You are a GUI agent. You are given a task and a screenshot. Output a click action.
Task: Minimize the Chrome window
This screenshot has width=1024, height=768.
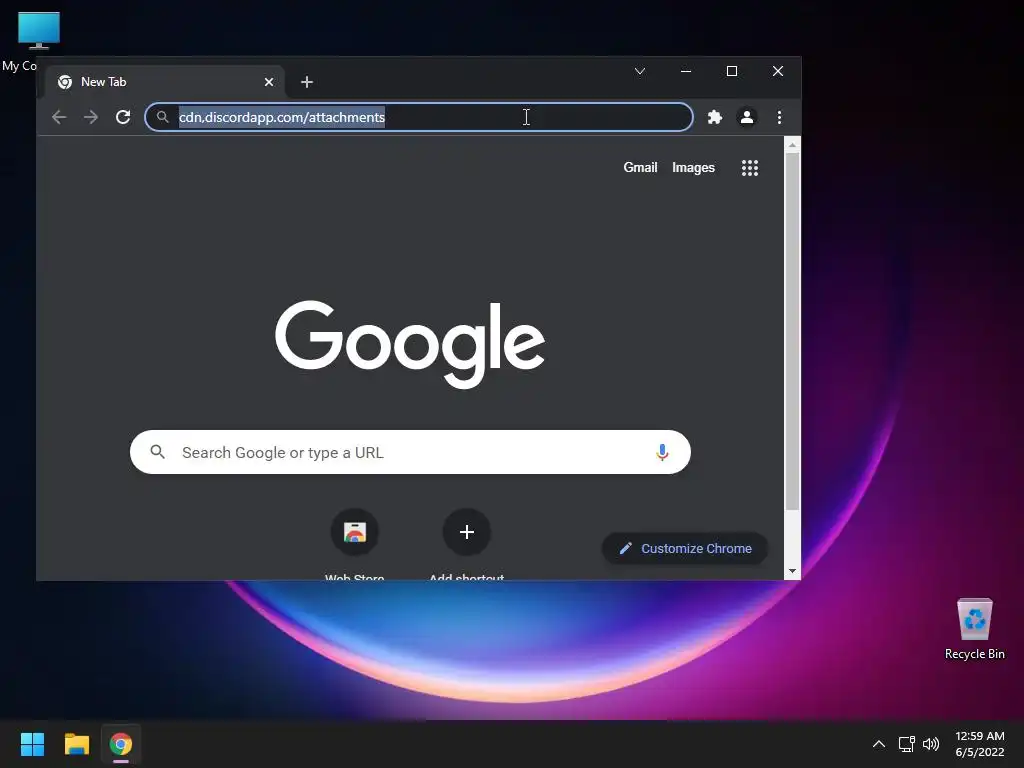click(686, 71)
